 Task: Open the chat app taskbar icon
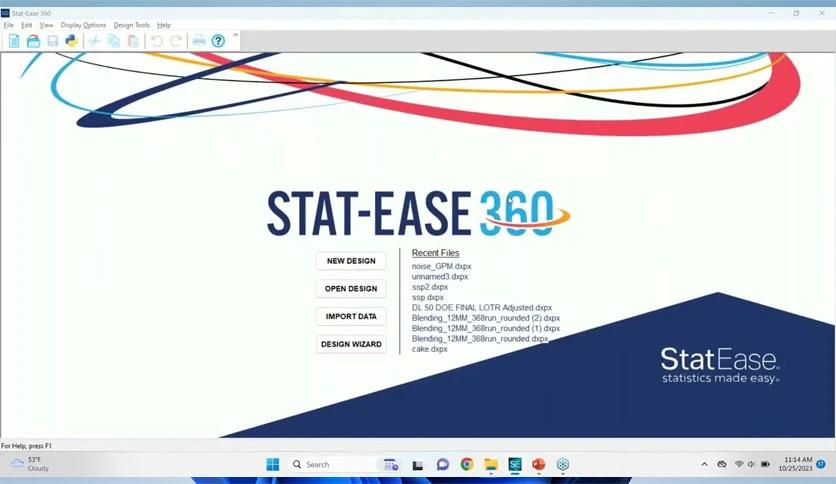tap(443, 464)
